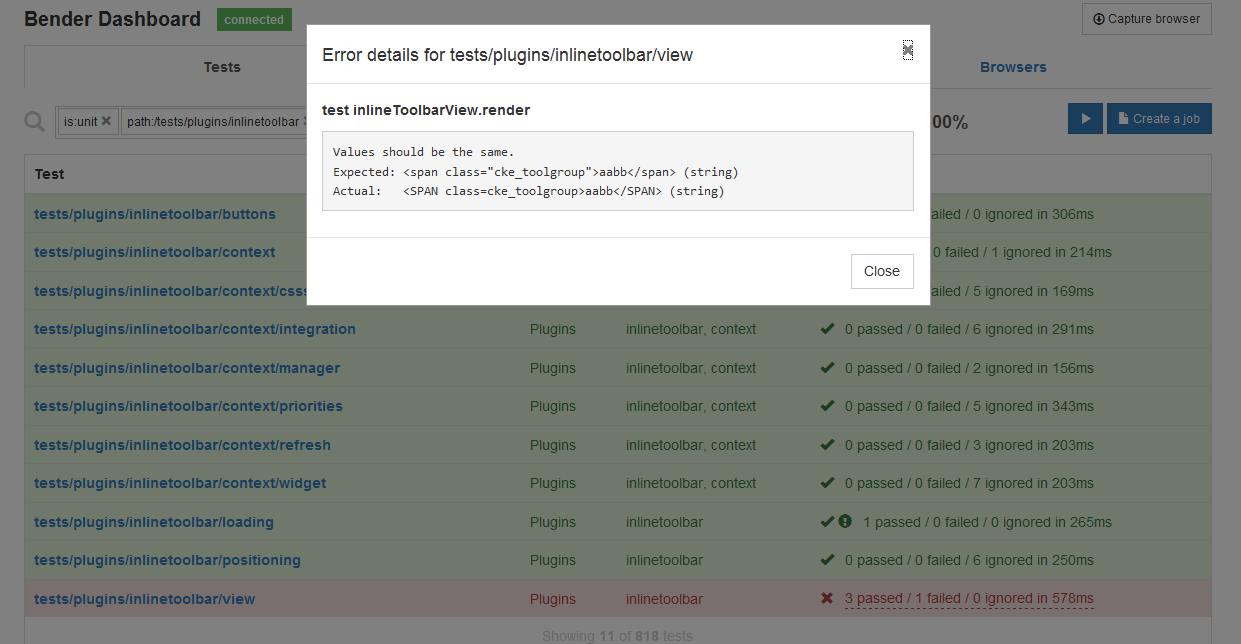The width and height of the screenshot is (1241, 644).
Task: Click the path:/tests/plugins/inlinetoolbar filter tag
Action: point(212,121)
